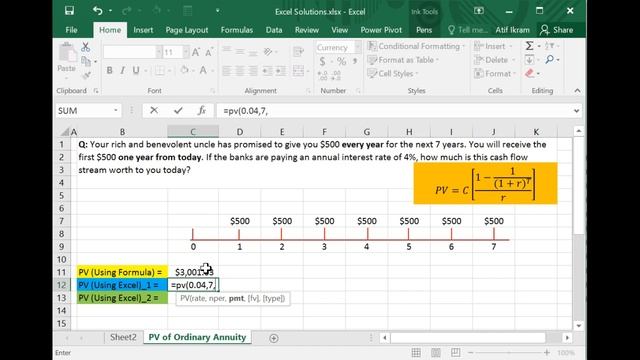Switch to the Insert ribbon tab
This screenshot has height=360, width=640.
click(x=143, y=30)
